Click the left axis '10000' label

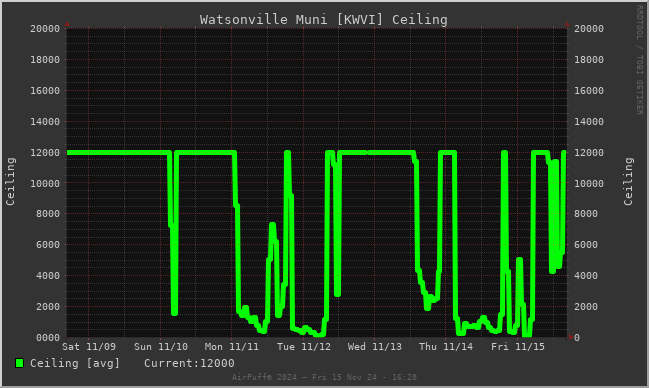[x=45, y=183]
